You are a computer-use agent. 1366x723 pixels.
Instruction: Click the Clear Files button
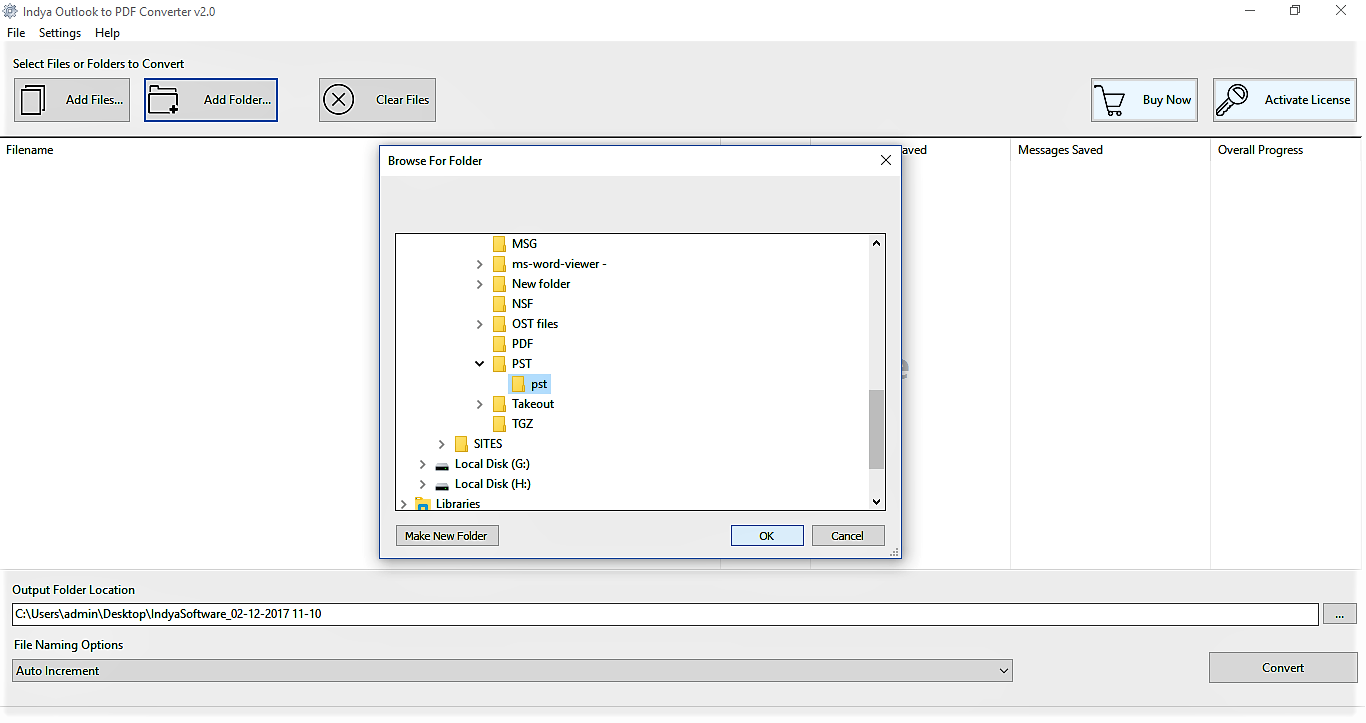point(377,100)
